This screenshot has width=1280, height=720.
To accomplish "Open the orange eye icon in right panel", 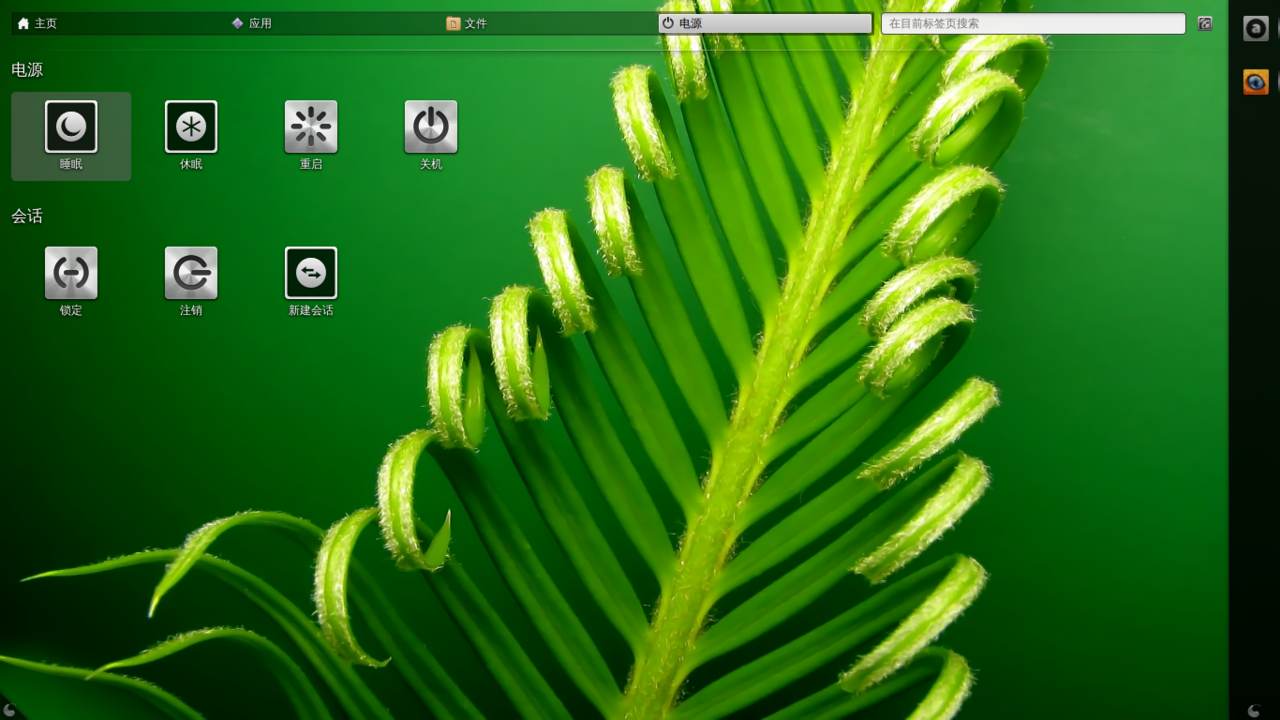I will 1255,82.
